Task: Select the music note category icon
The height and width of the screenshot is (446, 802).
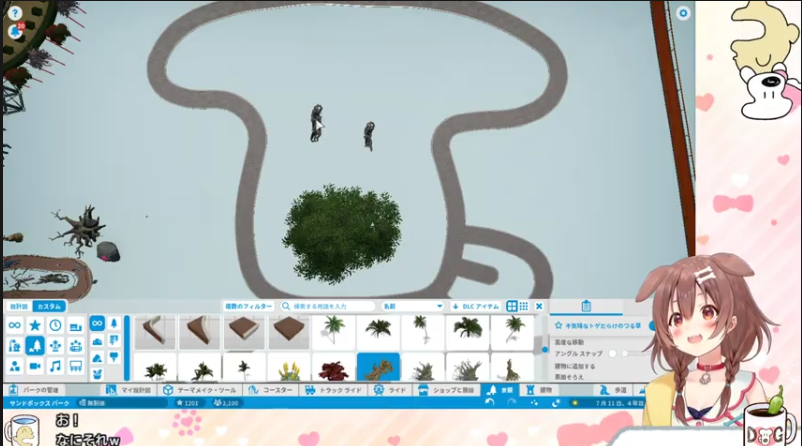Action: 55,366
